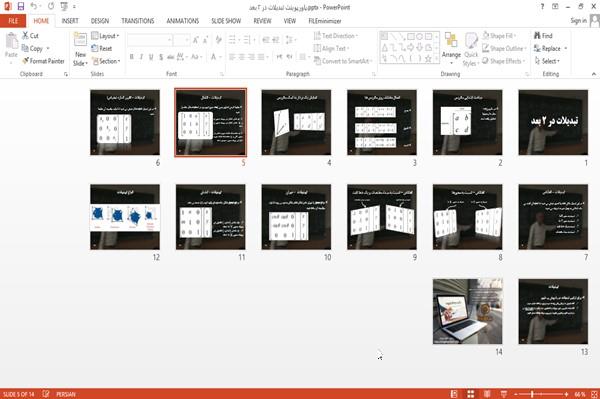
Task: Open the FILEminimizer tab
Action: click(325, 21)
